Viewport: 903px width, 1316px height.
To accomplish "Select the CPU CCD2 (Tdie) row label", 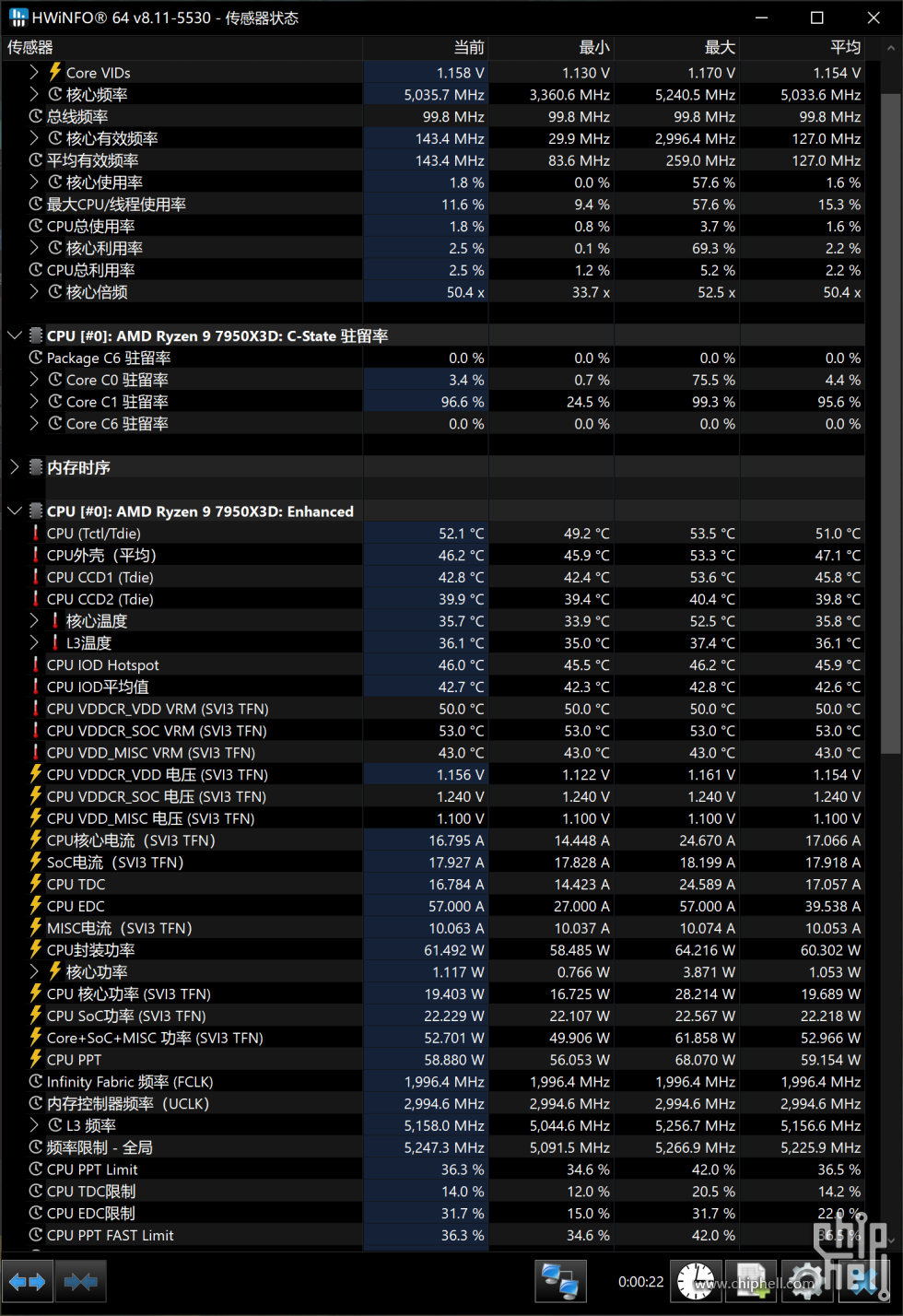I will (100, 600).
